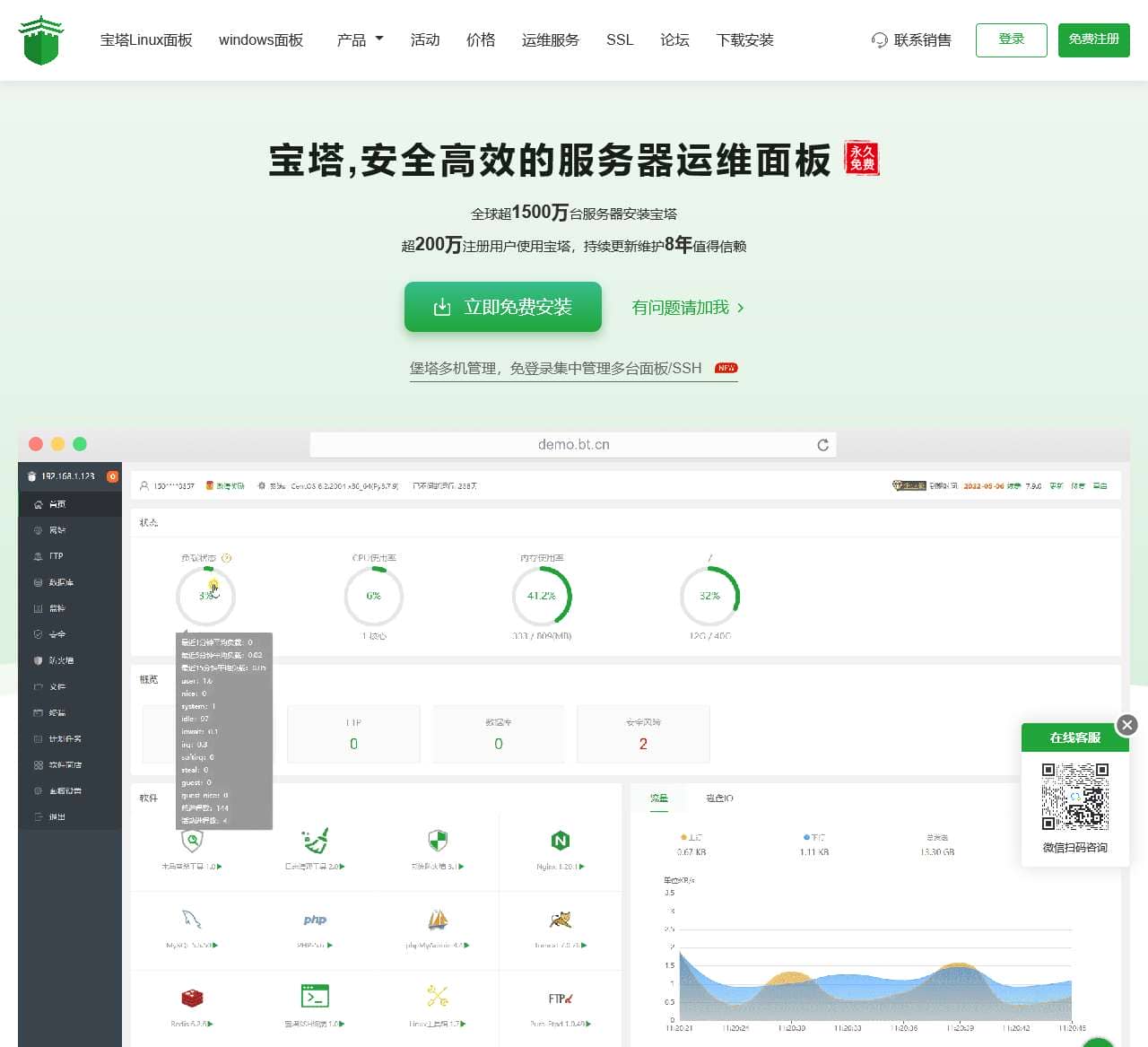Open 软件商店 in the panel sidebar
The width and height of the screenshot is (1148, 1047).
click(70, 765)
